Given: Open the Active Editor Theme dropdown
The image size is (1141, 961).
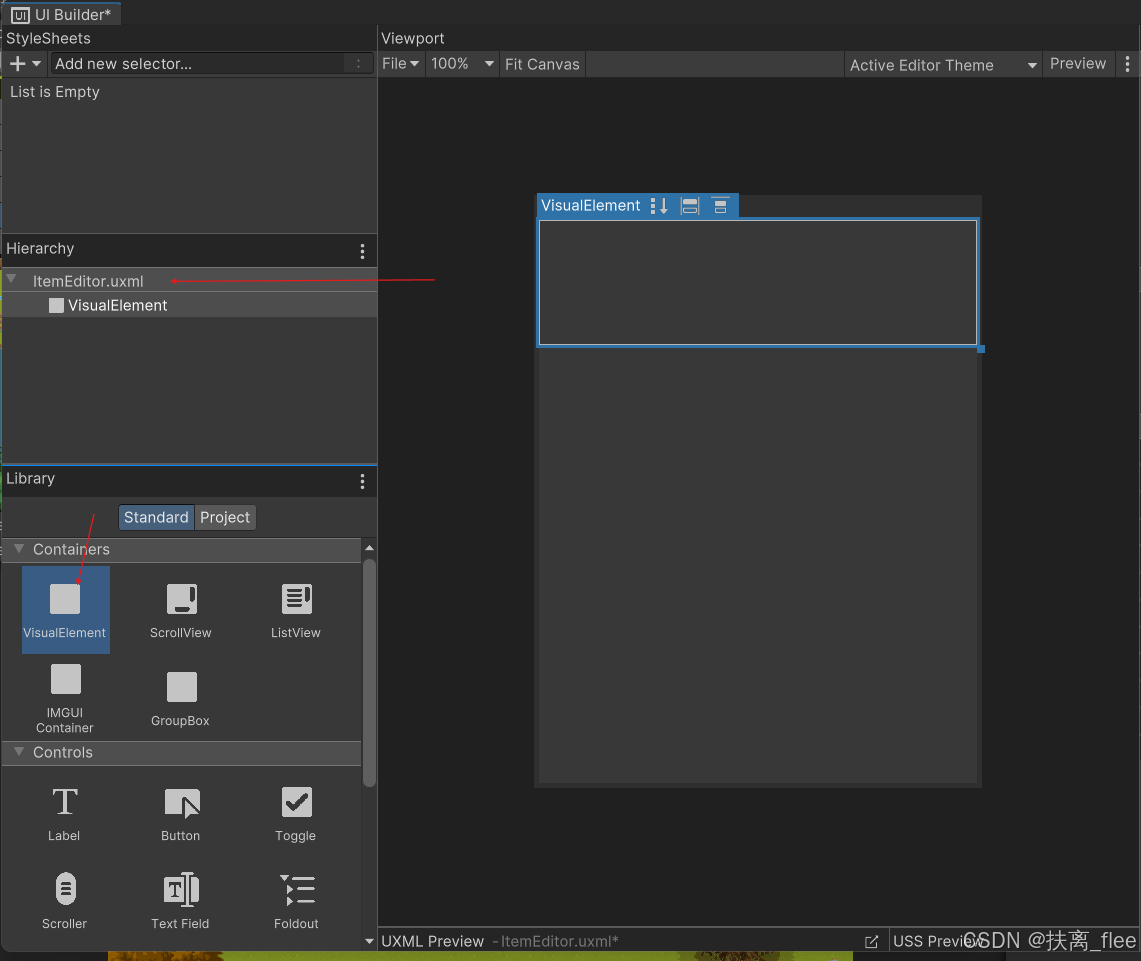Looking at the screenshot, I should (941, 64).
